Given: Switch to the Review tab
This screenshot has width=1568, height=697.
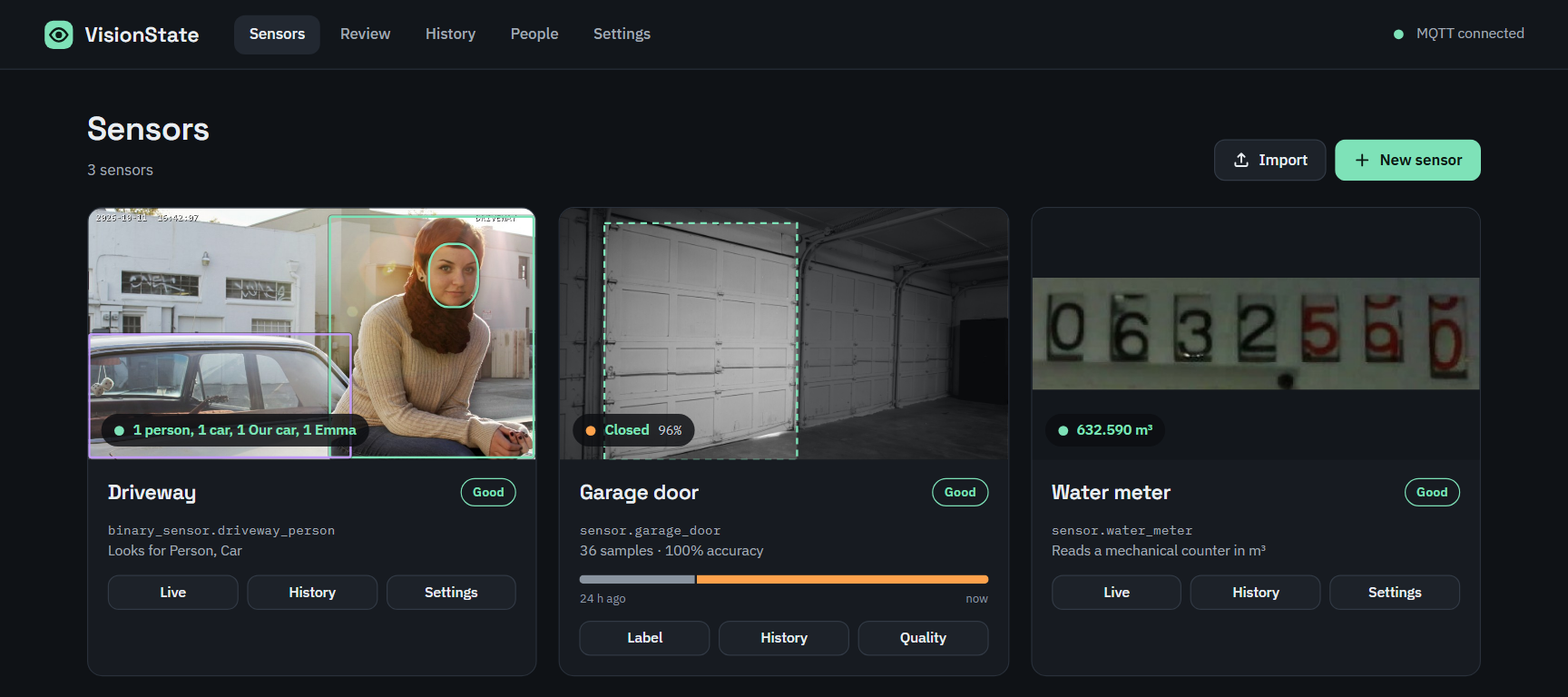Looking at the screenshot, I should click(365, 34).
